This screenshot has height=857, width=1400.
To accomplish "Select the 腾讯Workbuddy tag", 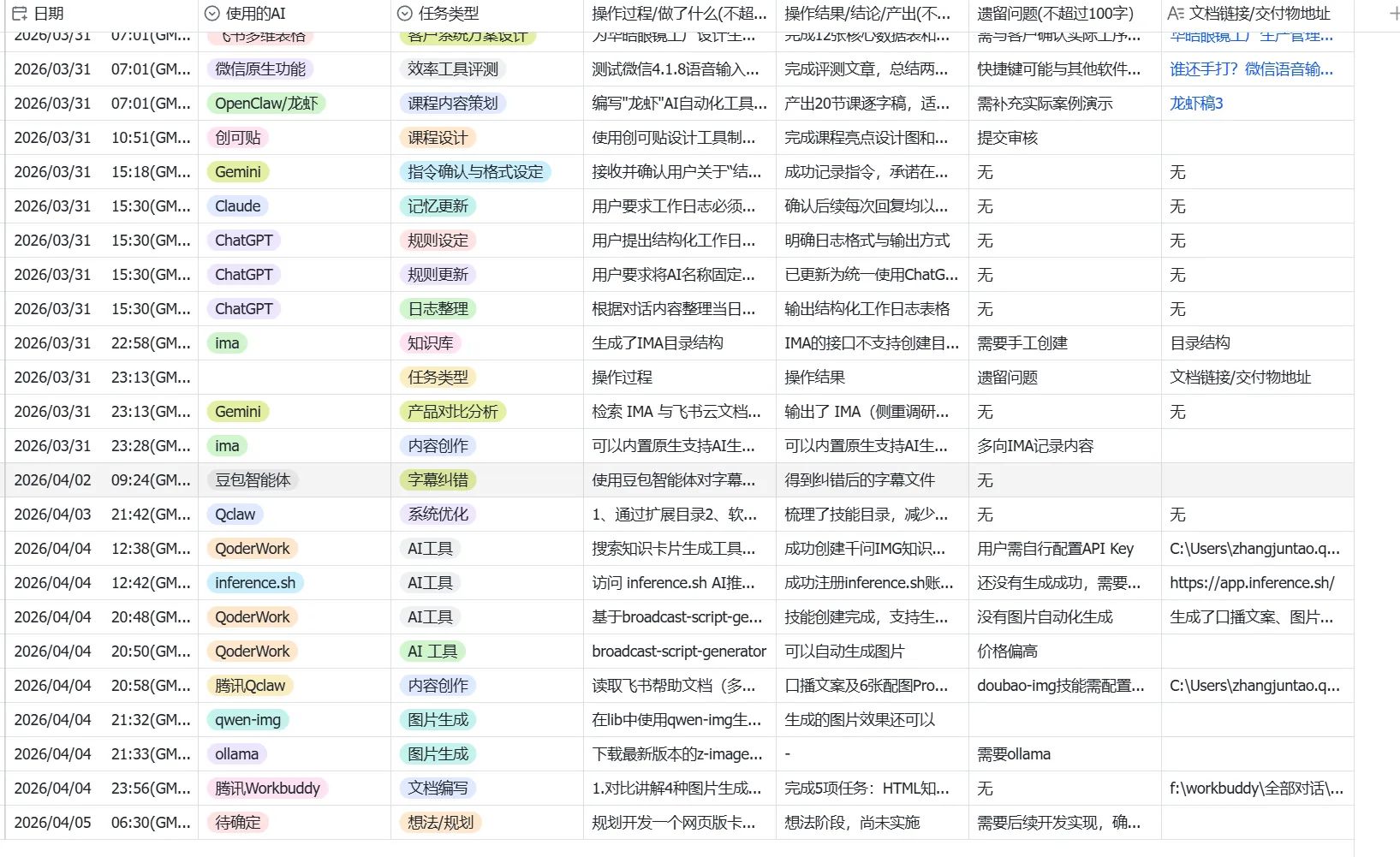I will [268, 789].
